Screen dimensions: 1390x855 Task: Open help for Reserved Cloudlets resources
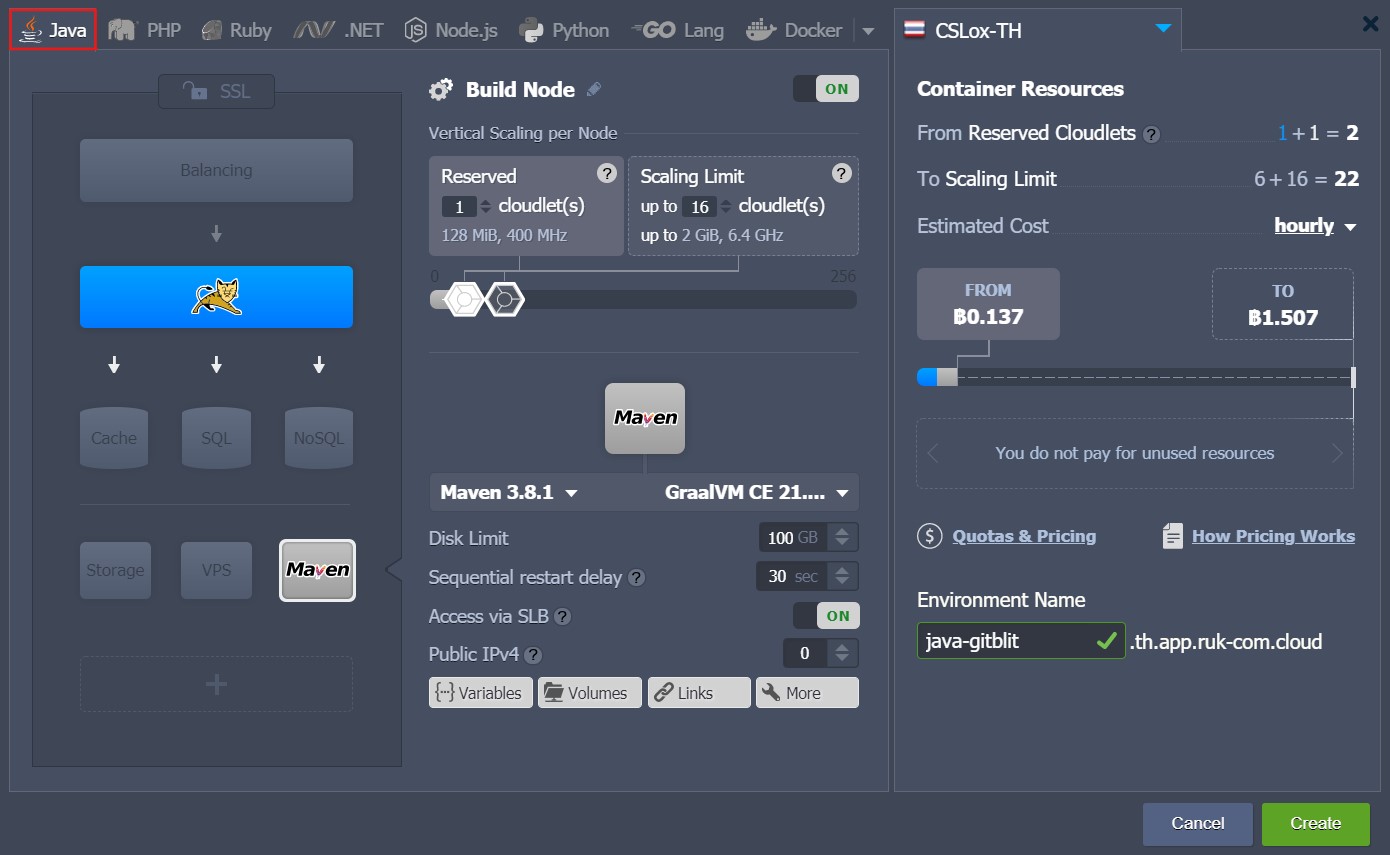[1152, 134]
